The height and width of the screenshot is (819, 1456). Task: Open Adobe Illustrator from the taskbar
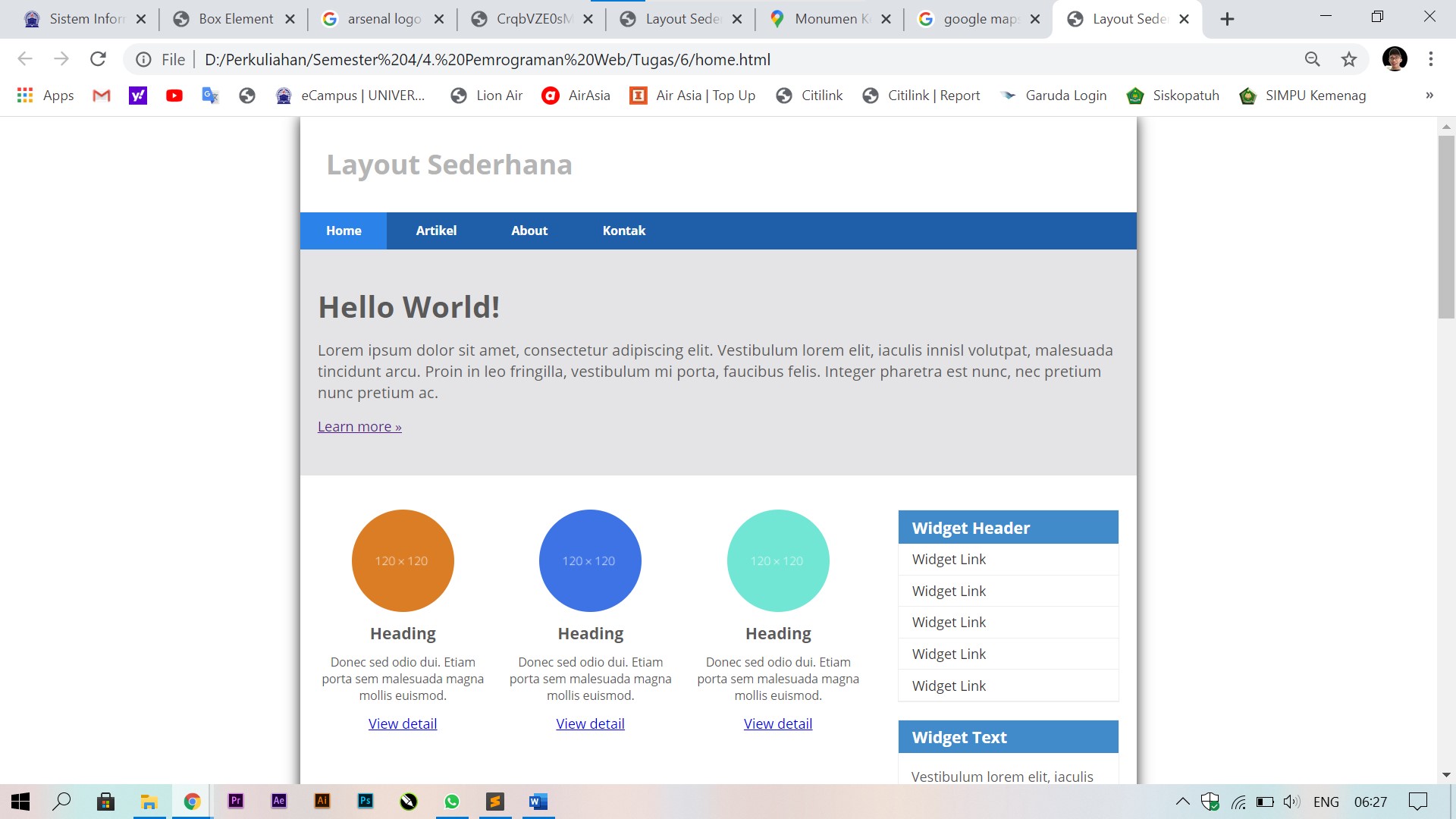[322, 802]
